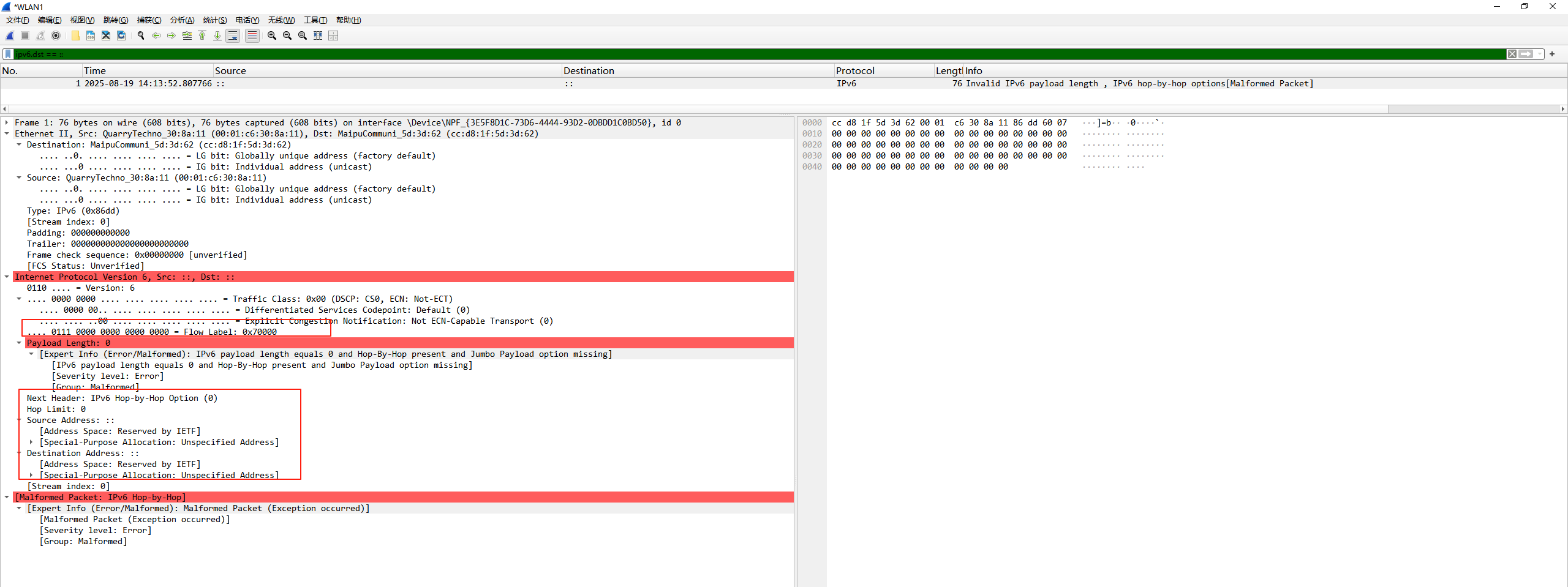Go forward to next packet

[x=171, y=36]
